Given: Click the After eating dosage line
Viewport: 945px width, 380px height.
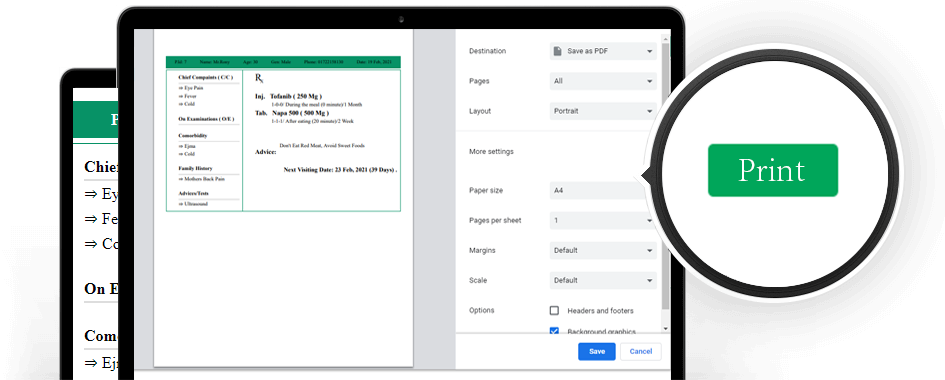Looking at the screenshot, I should 312,121.
